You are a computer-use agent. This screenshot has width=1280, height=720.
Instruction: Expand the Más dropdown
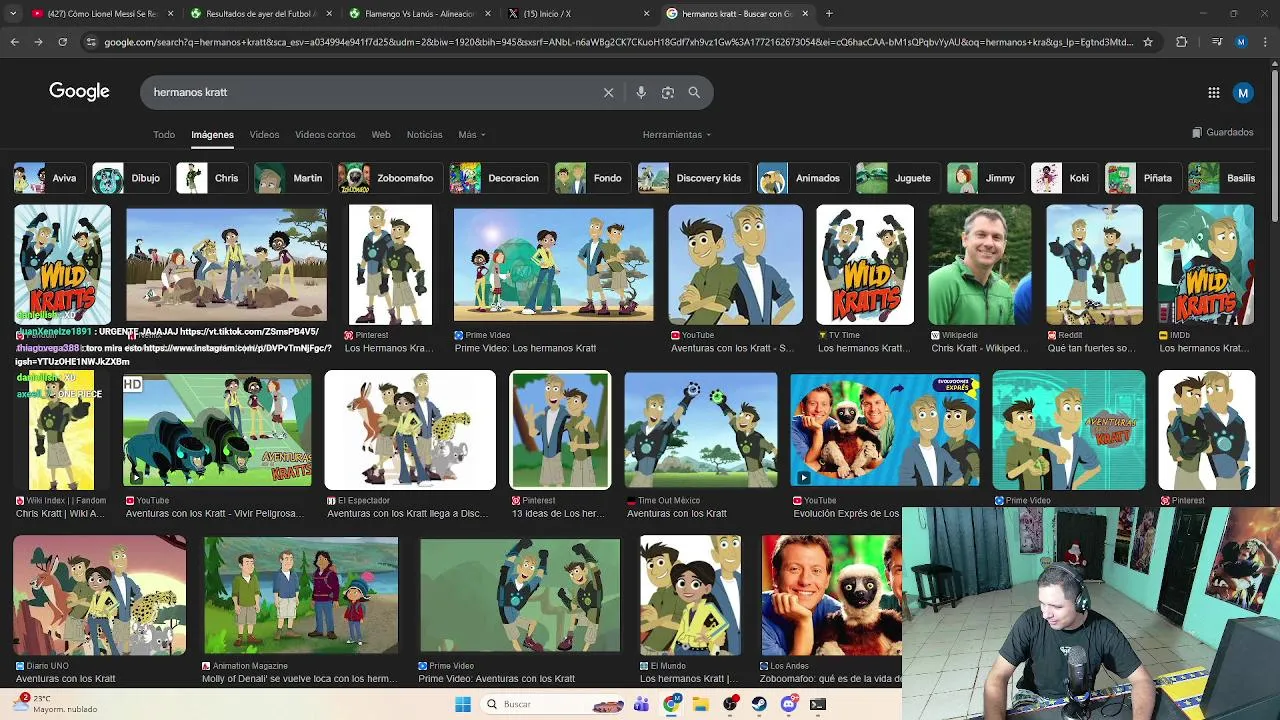pos(471,134)
